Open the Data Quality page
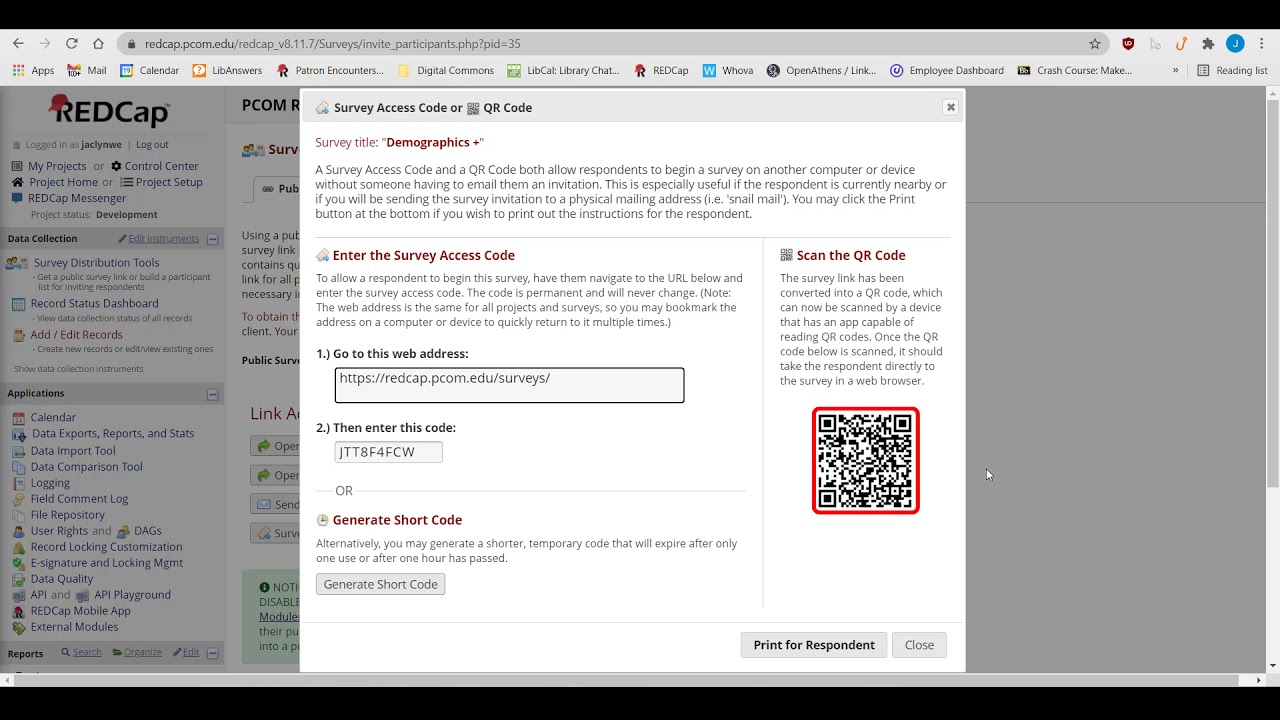The image size is (1280, 720). (62, 579)
